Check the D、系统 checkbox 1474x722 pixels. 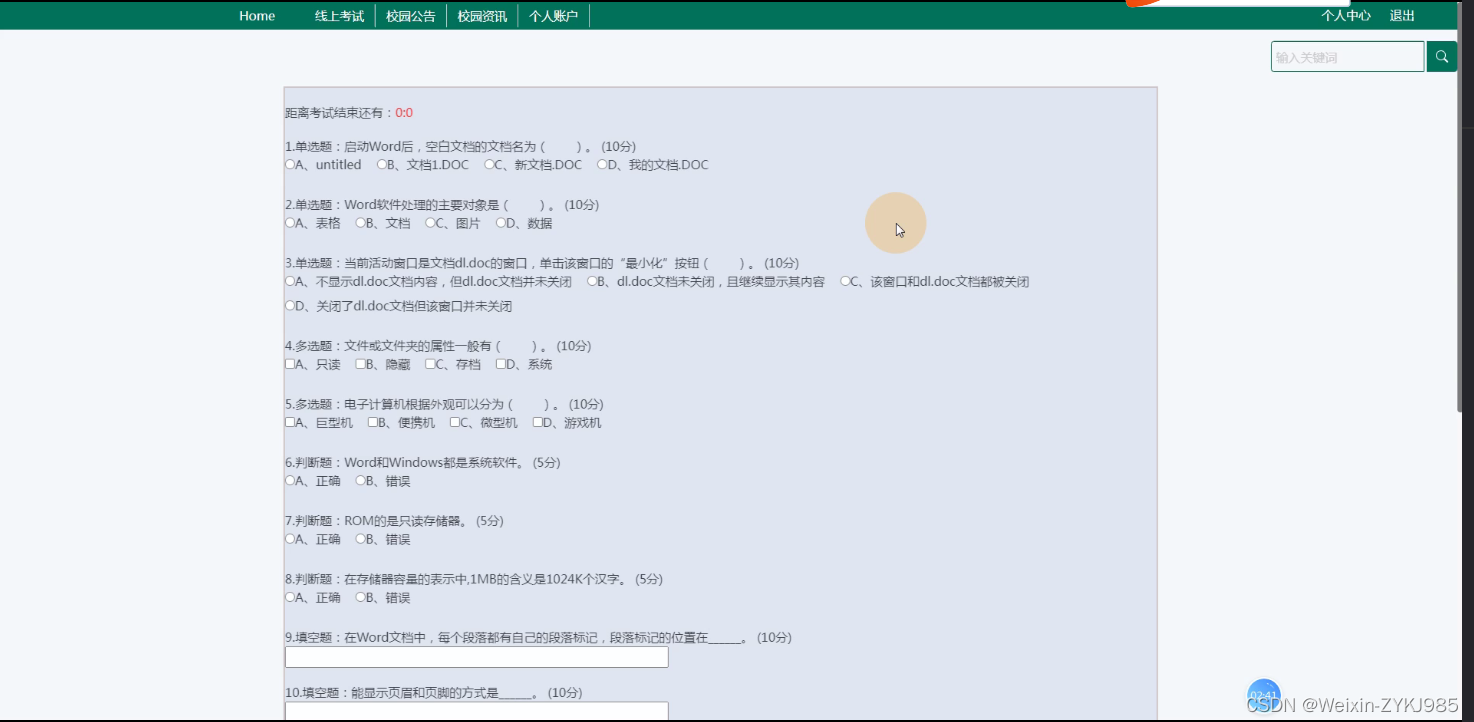[x=501, y=364]
